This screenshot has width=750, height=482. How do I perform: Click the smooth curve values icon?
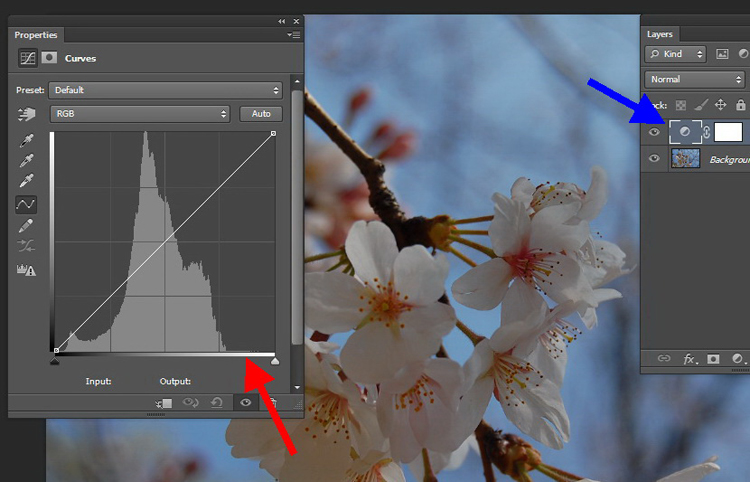coord(26,246)
